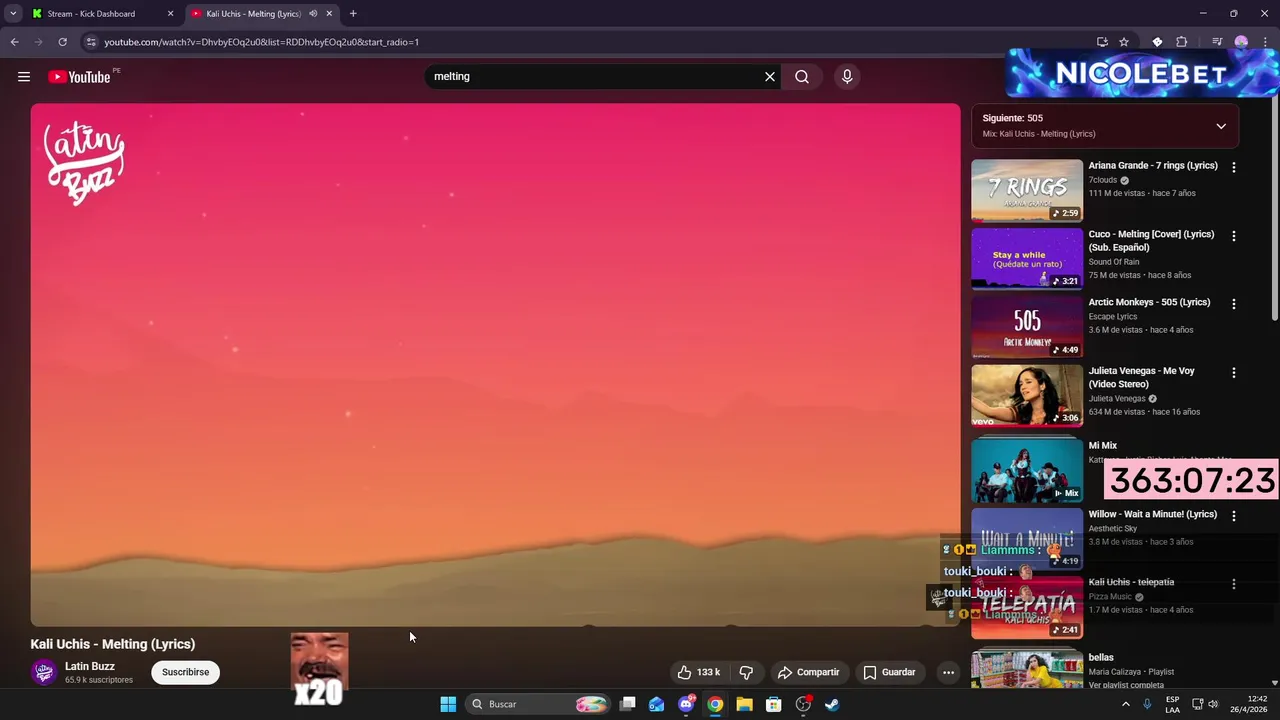Show hidden system tray icons chevron
The image size is (1280, 720).
click(1126, 704)
